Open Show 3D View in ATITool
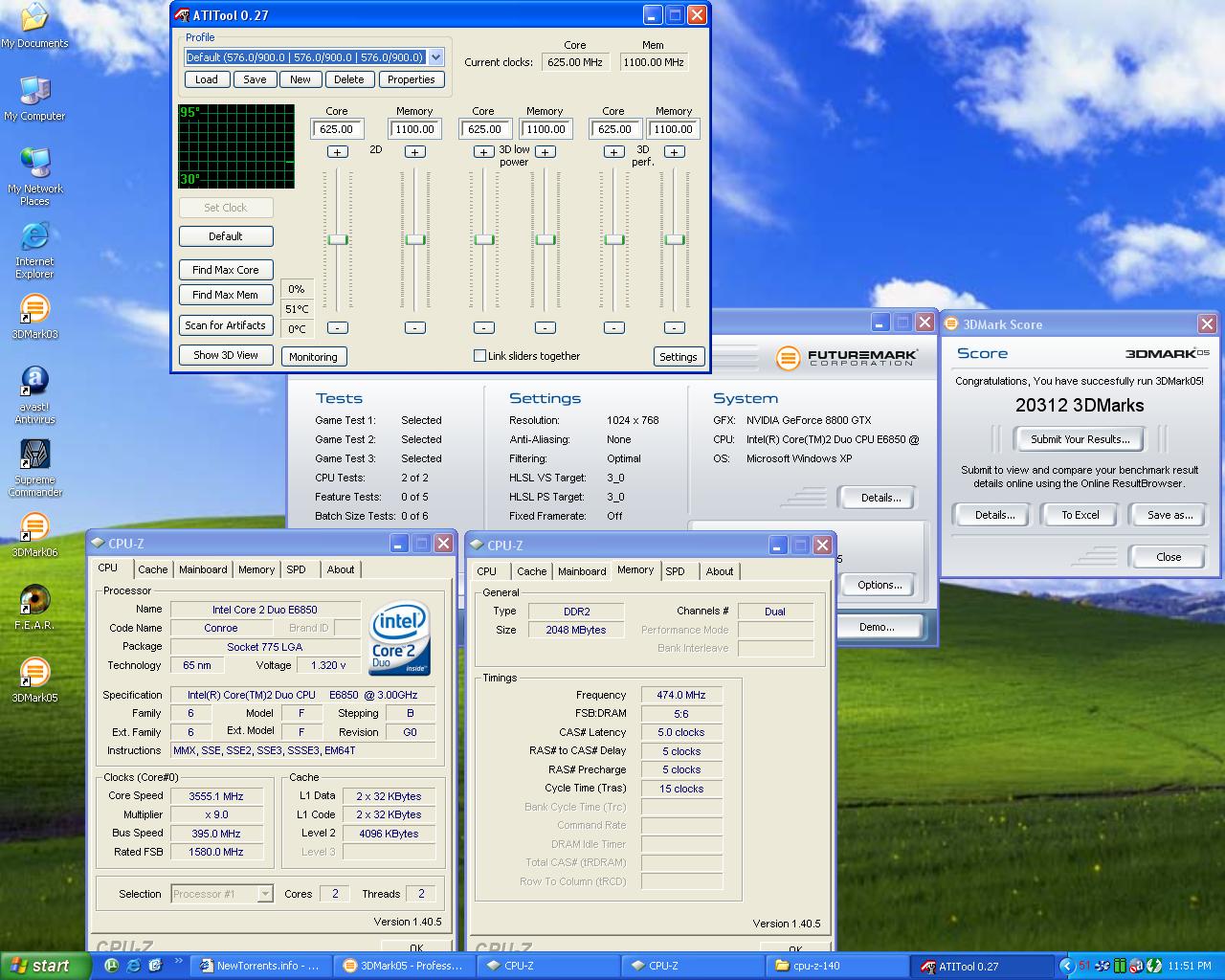Viewport: 1225px width, 980px height. click(x=226, y=355)
